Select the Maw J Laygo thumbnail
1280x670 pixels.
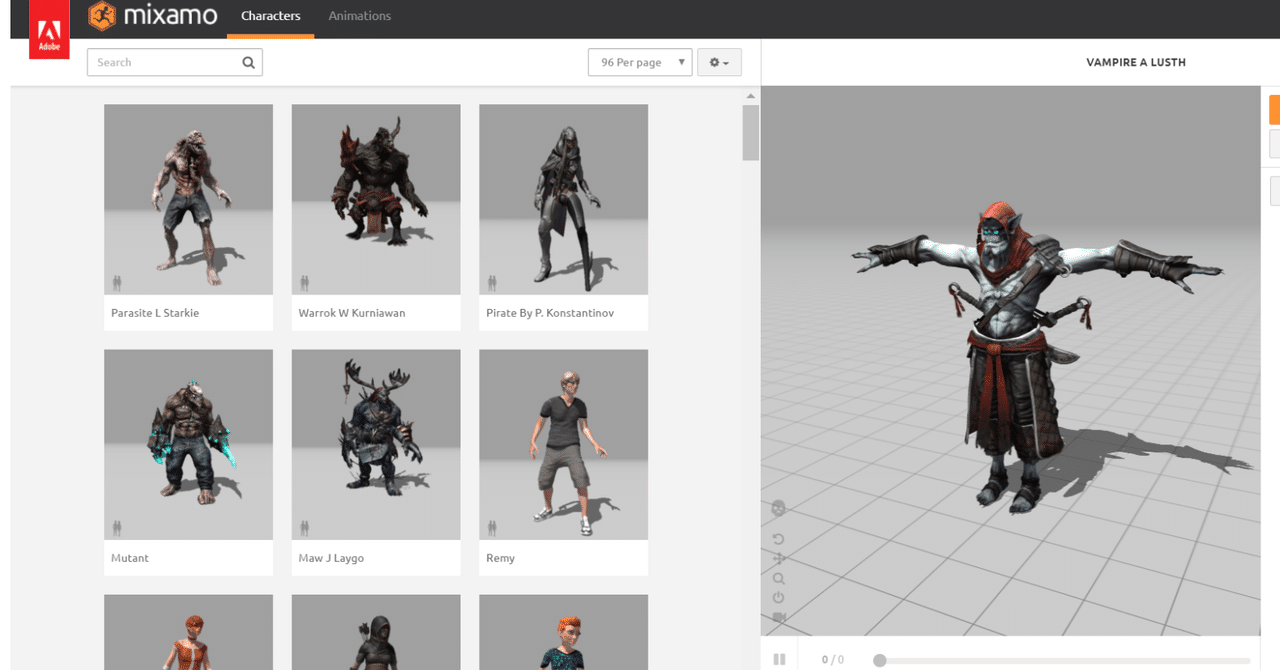pyautogui.click(x=376, y=444)
